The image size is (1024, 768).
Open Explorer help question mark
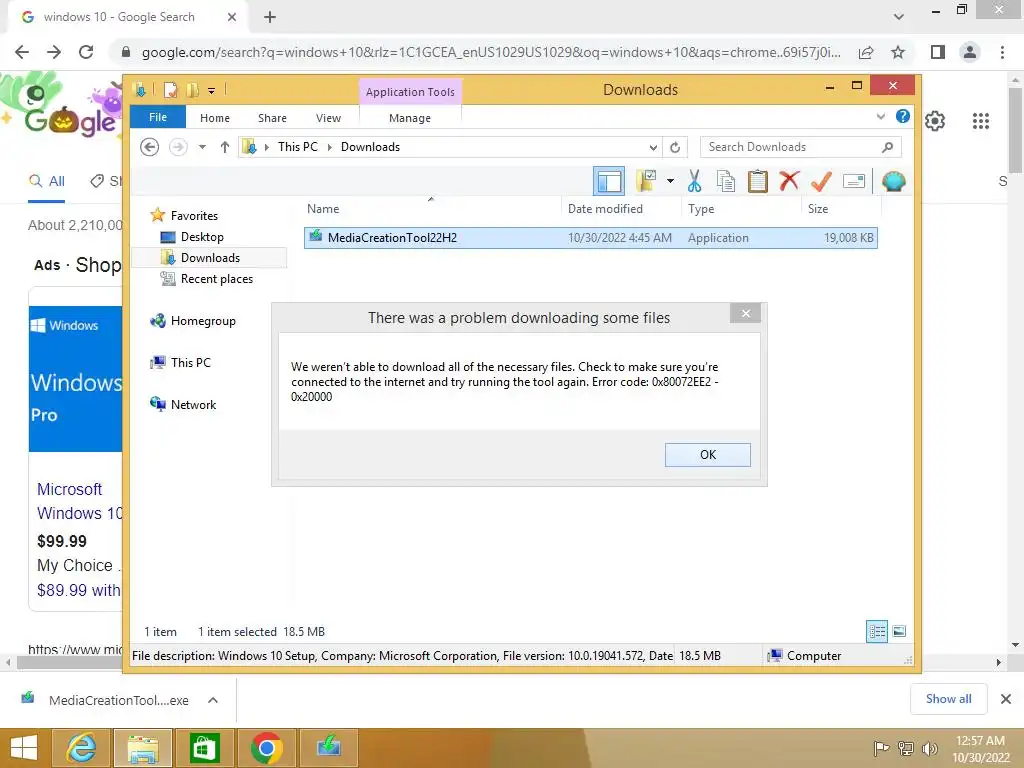[x=903, y=116]
